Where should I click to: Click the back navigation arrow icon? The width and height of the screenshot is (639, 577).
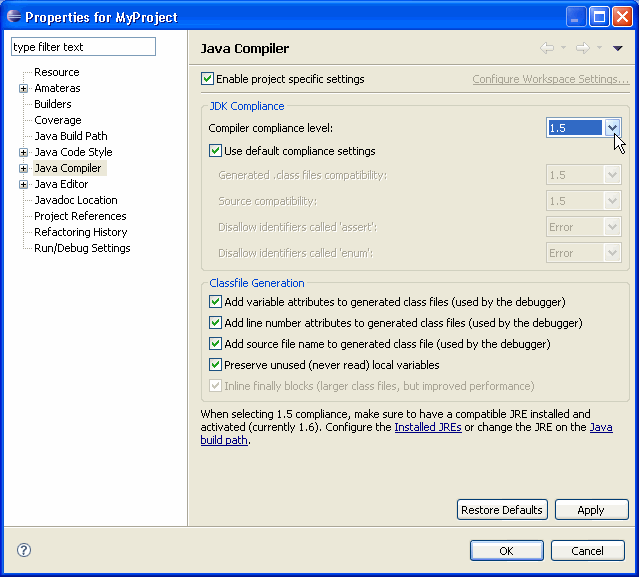point(547,48)
